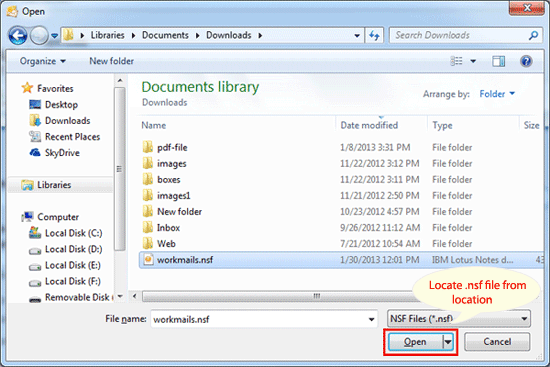The height and width of the screenshot is (367, 550).
Task: Expand arrow between Libraries and Documents
Action: tap(133, 35)
